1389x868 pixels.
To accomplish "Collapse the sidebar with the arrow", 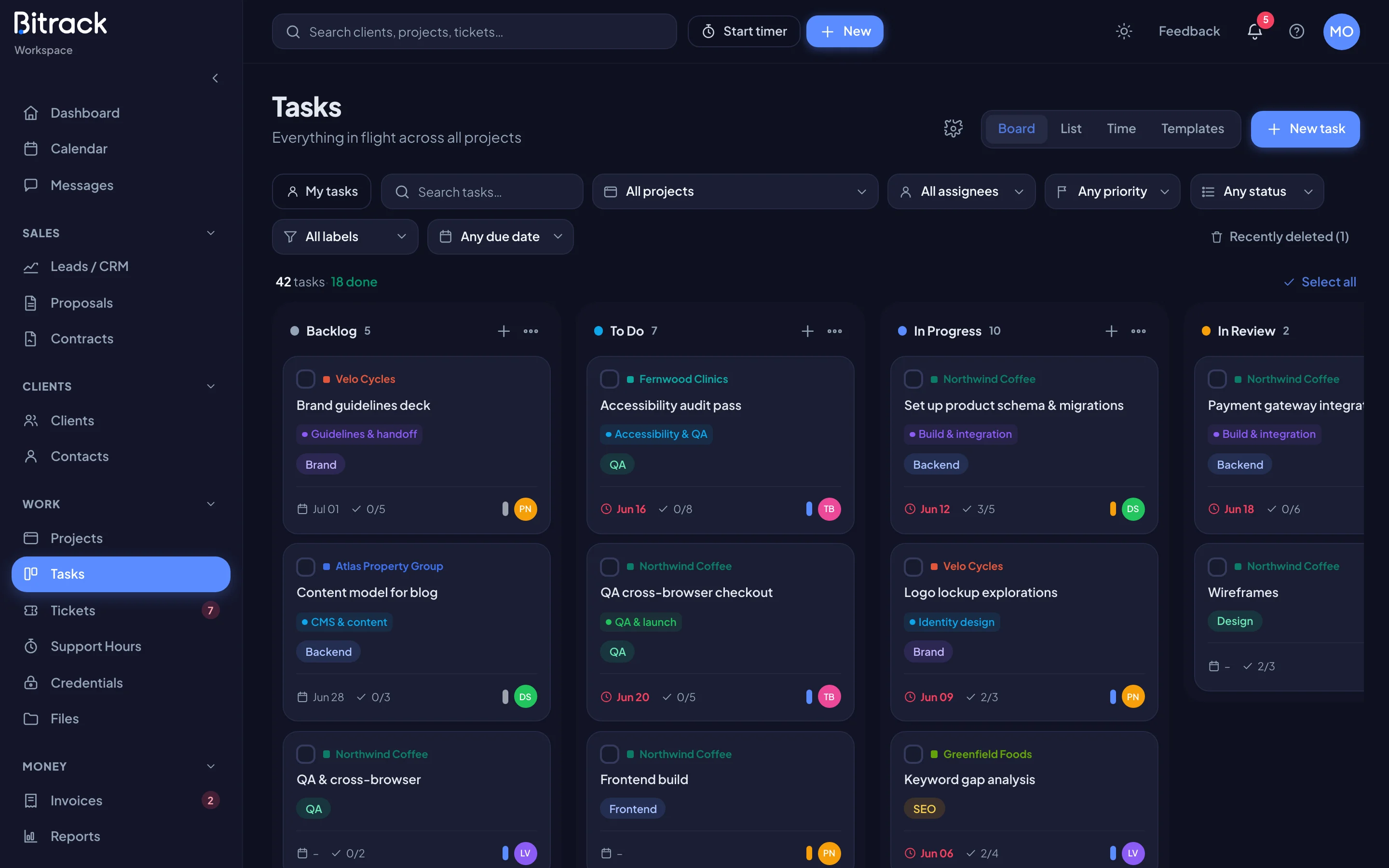I will [x=215, y=78].
